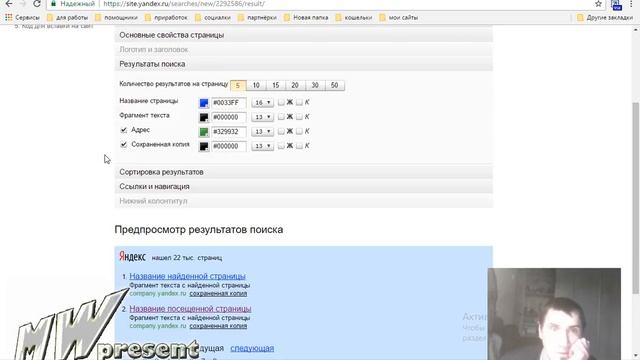Viewport: 640px width, 360px height.
Task: Click the secure lock icon in address bar
Action: point(53,4)
